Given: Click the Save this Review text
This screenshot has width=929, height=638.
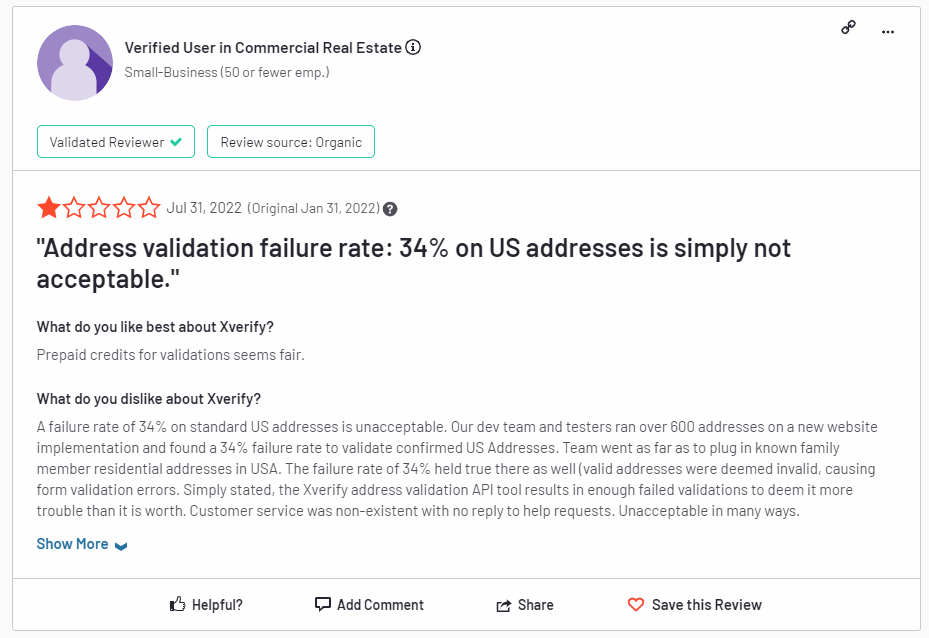Looking at the screenshot, I should coord(706,605).
